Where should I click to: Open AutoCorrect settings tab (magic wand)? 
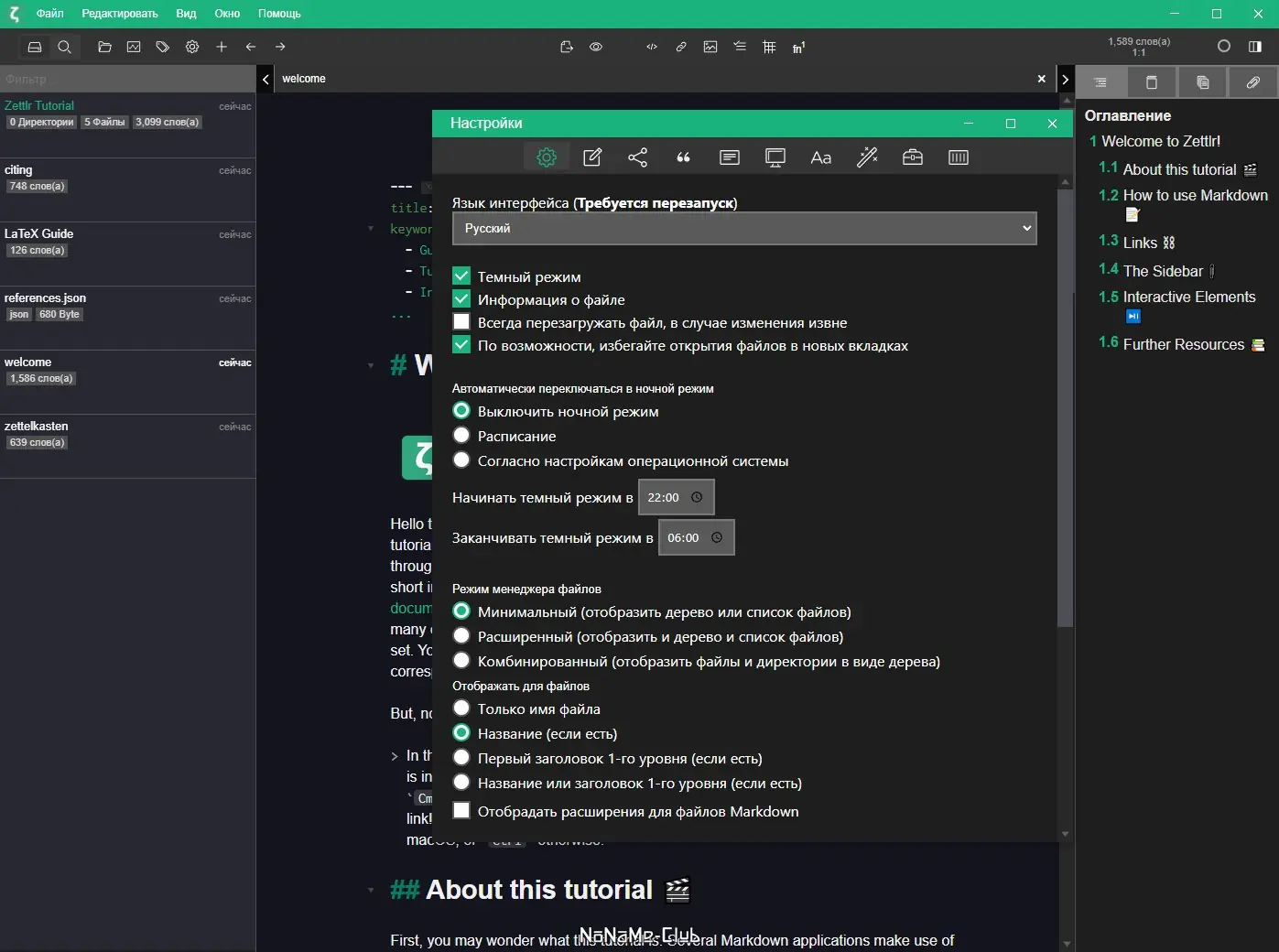click(867, 157)
